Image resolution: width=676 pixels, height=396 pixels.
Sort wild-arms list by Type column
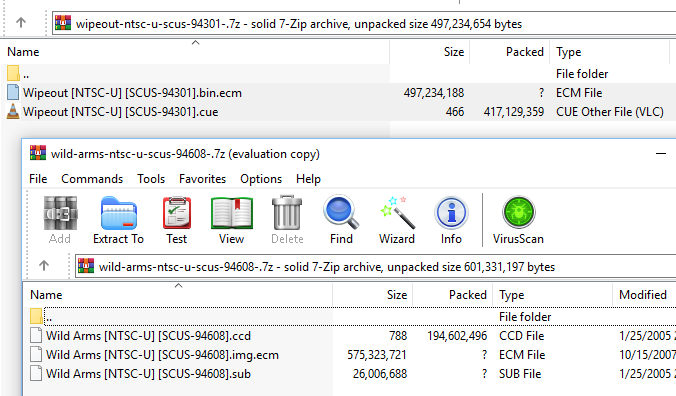(553, 295)
